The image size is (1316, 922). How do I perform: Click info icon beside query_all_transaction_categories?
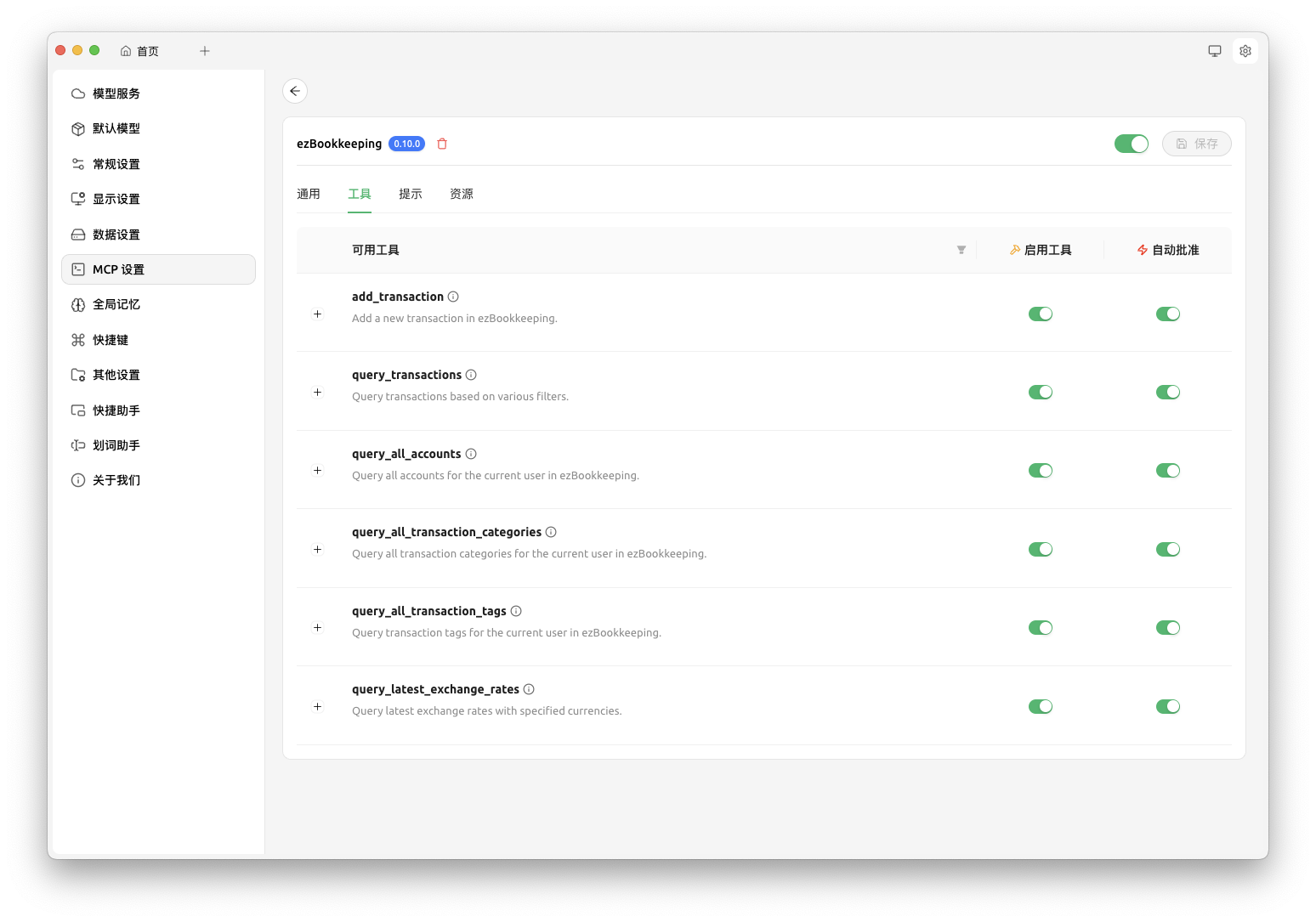coord(551,532)
